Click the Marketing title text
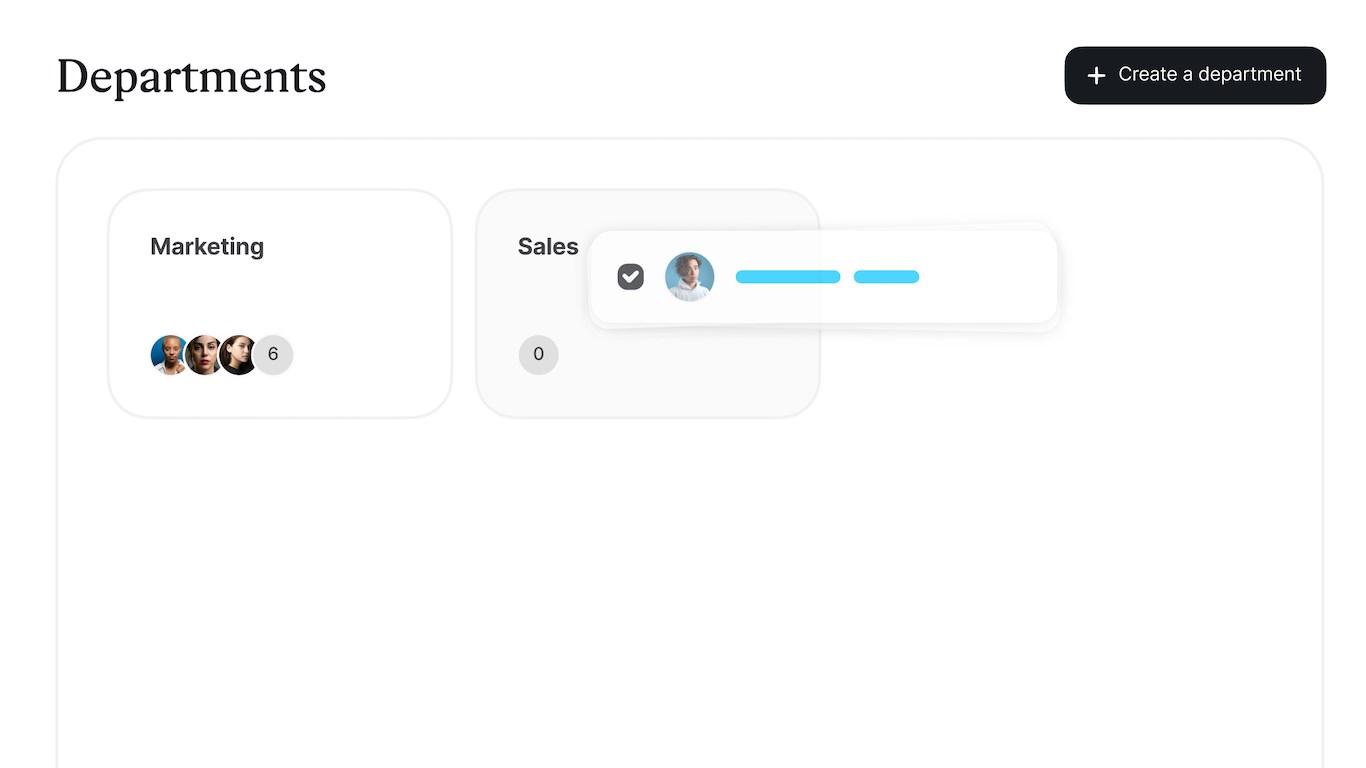Viewport: 1366px width, 768px height. [207, 247]
